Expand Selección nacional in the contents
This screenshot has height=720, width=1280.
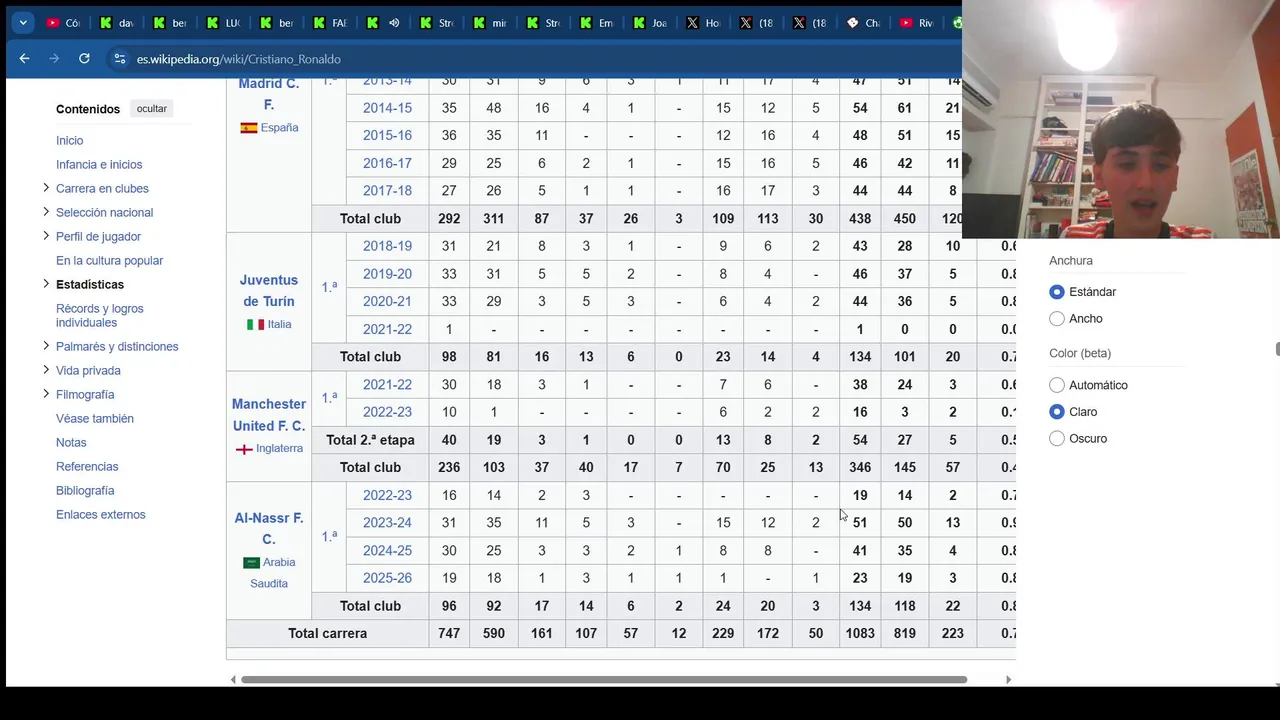click(46, 212)
